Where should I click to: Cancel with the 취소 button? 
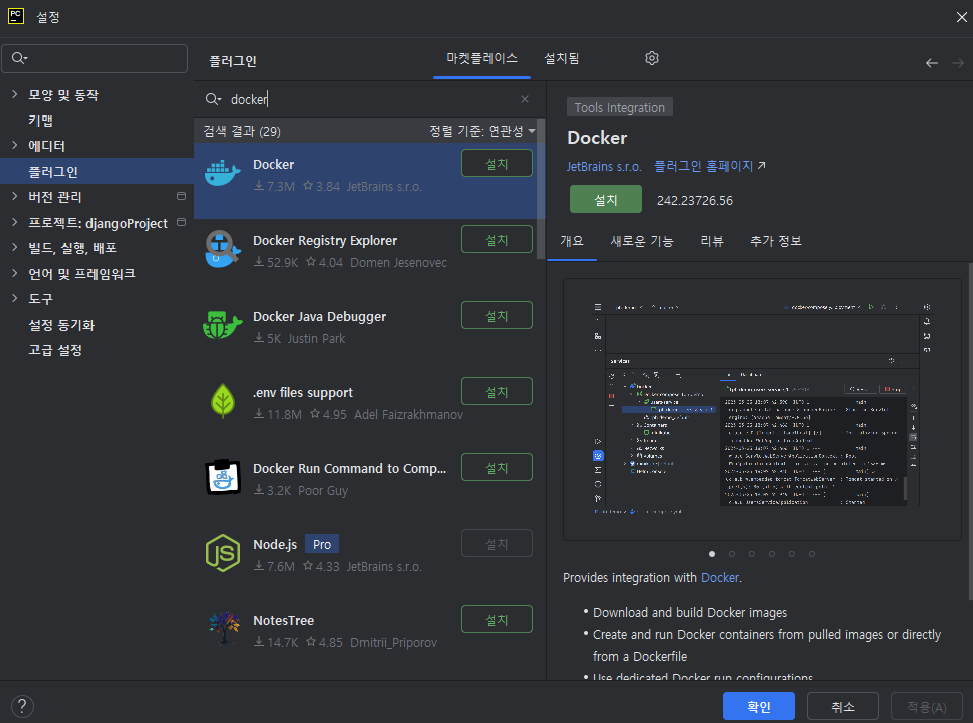(x=843, y=706)
